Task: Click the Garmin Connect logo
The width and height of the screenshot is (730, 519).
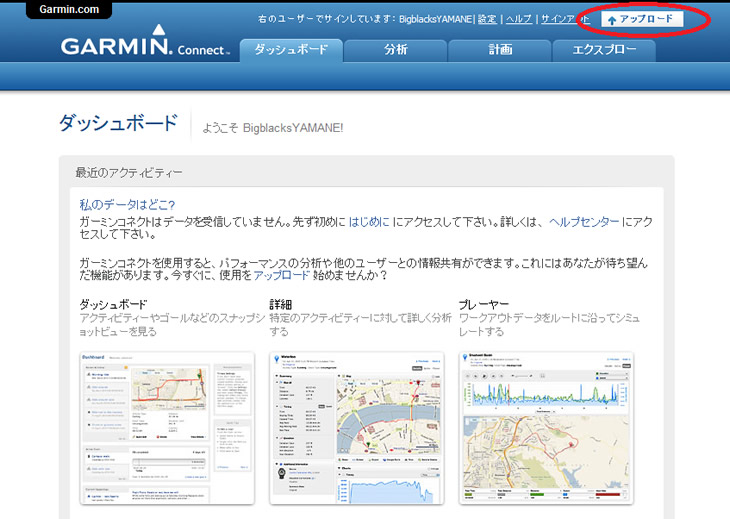Action: (x=145, y=41)
